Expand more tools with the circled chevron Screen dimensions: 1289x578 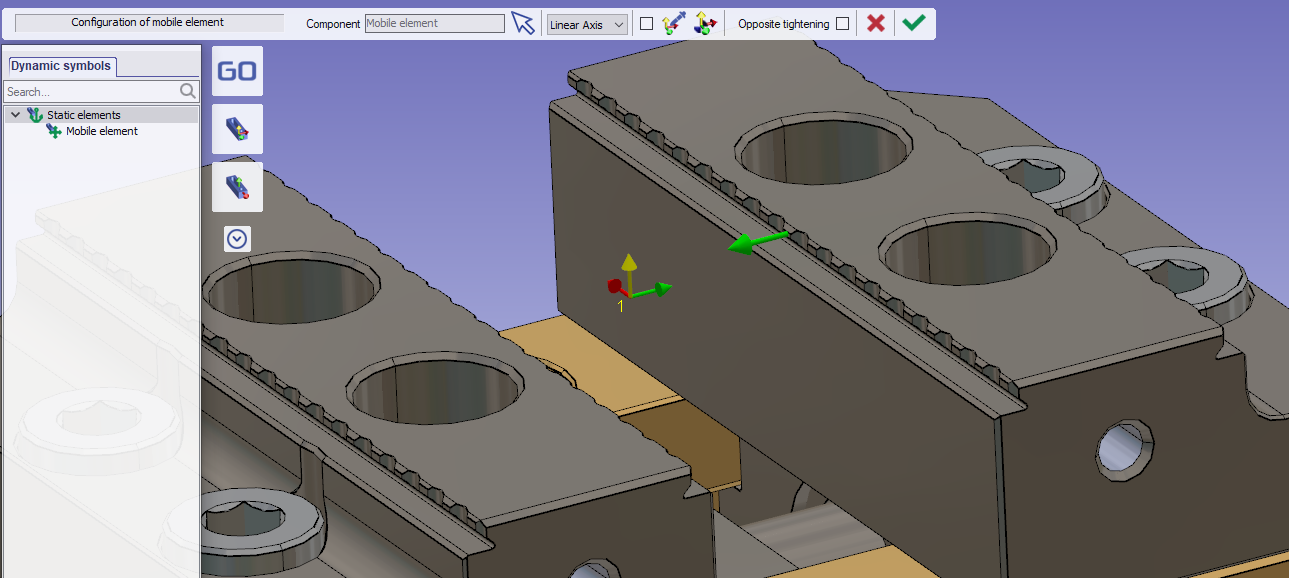click(237, 239)
